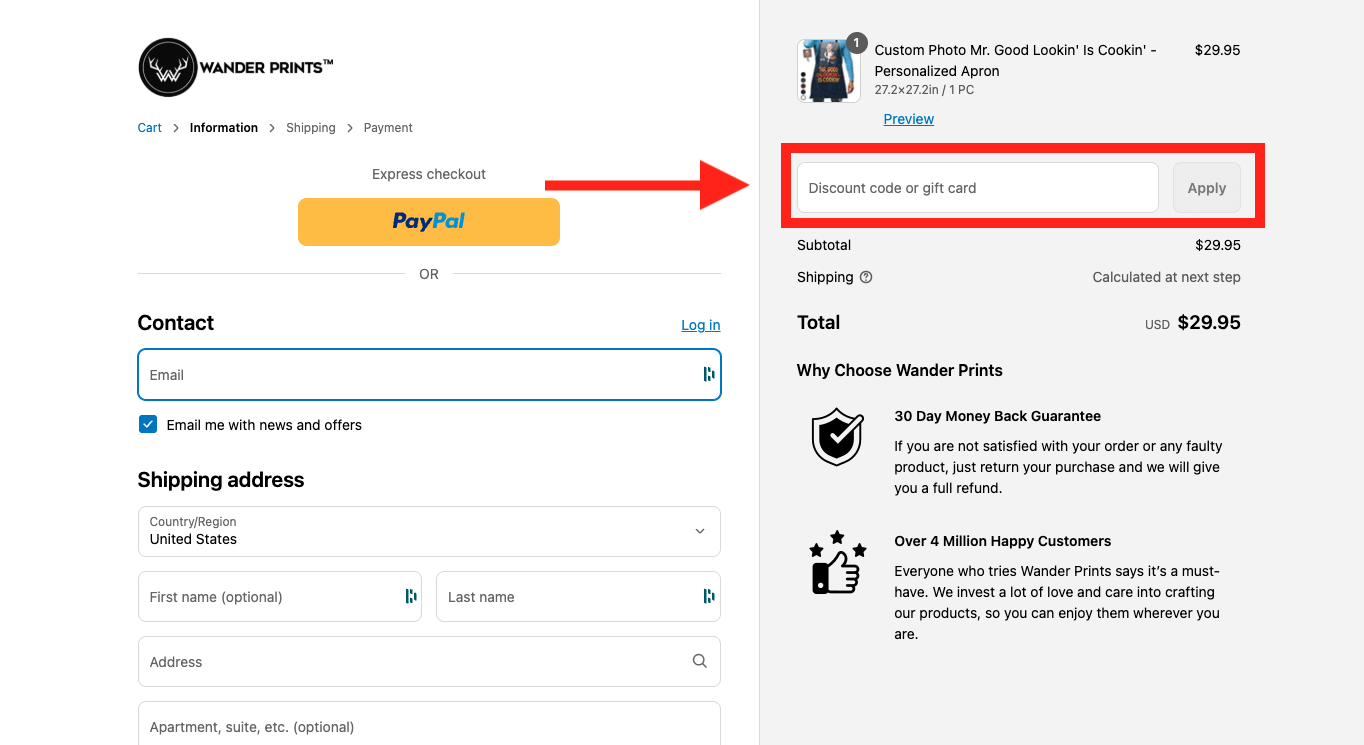This screenshot has width=1364, height=745.
Task: Select the Shipping breadcrumb step
Action: tap(311, 128)
